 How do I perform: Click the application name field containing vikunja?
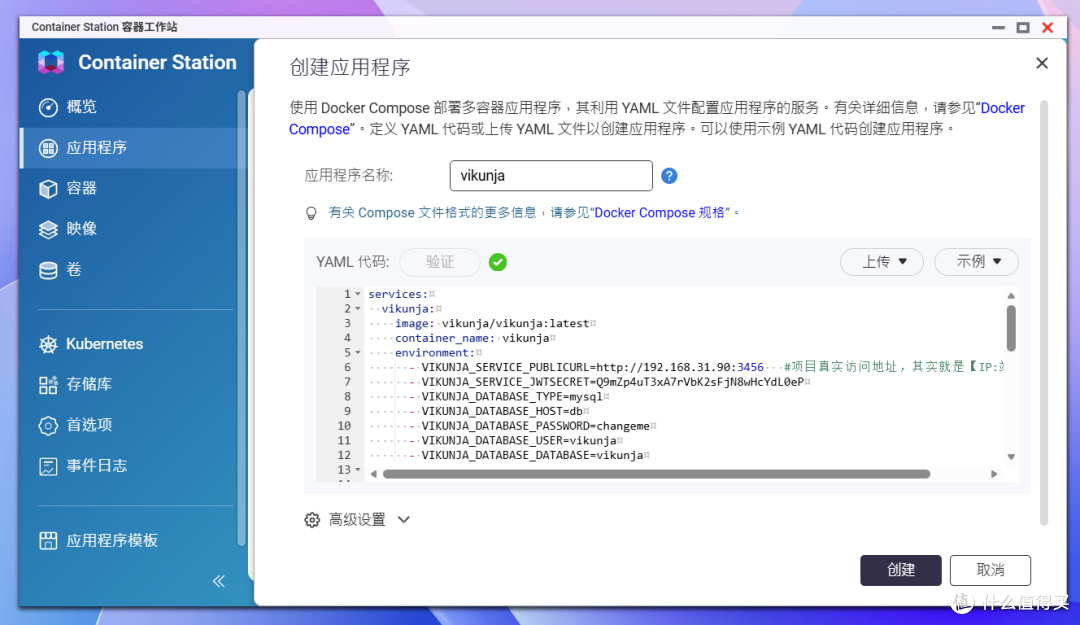coord(551,176)
